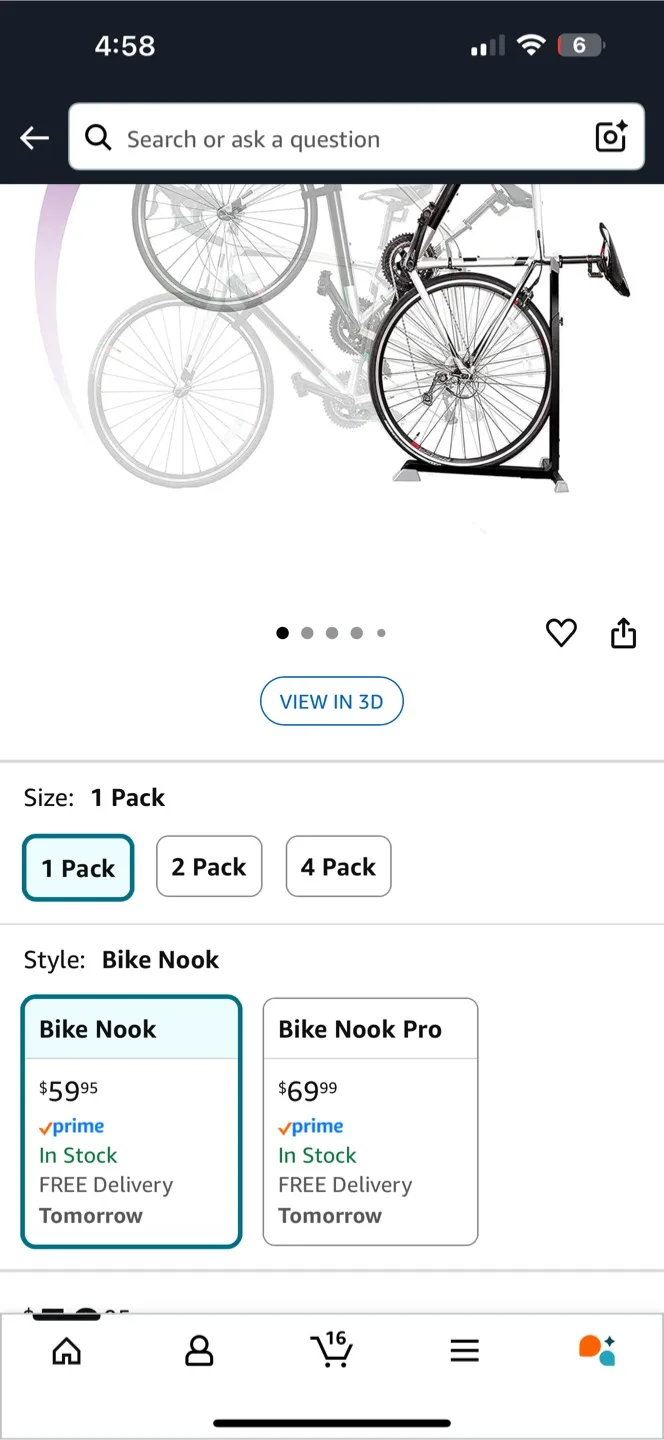
Task: Launch the Rufus AI assistant icon
Action: (597, 1350)
